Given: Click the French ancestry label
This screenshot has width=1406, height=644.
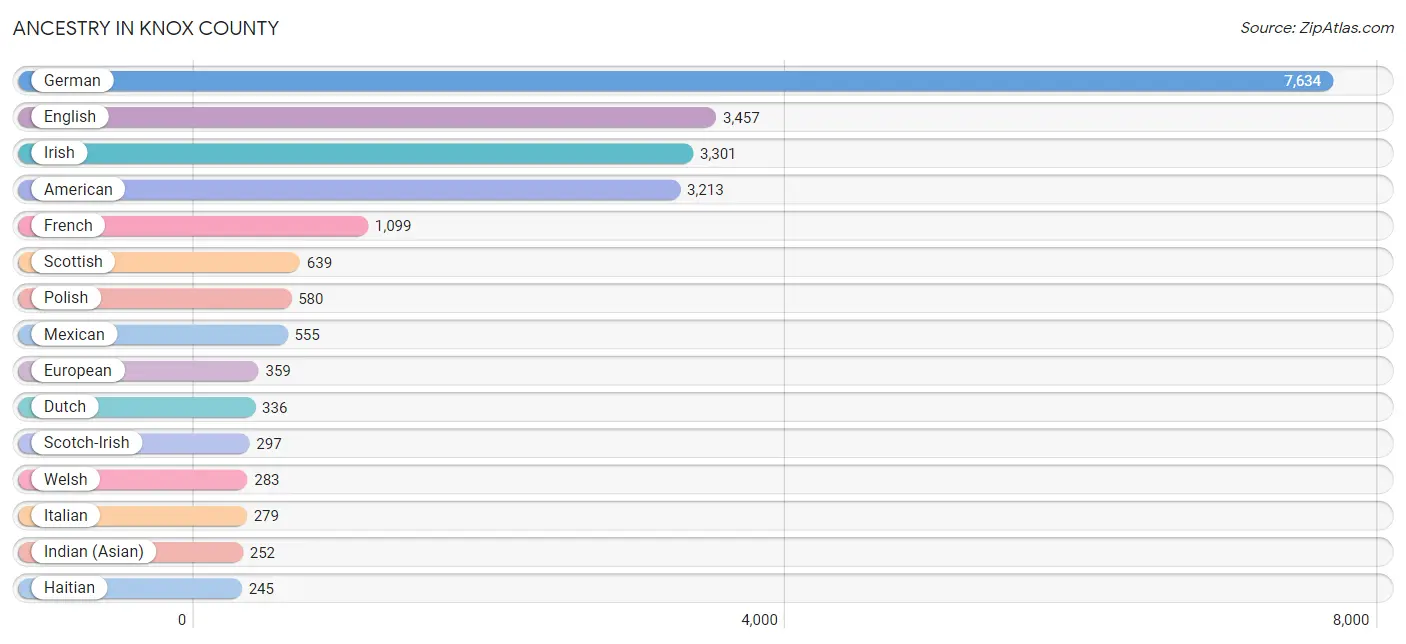Looking at the screenshot, I should (x=68, y=226).
